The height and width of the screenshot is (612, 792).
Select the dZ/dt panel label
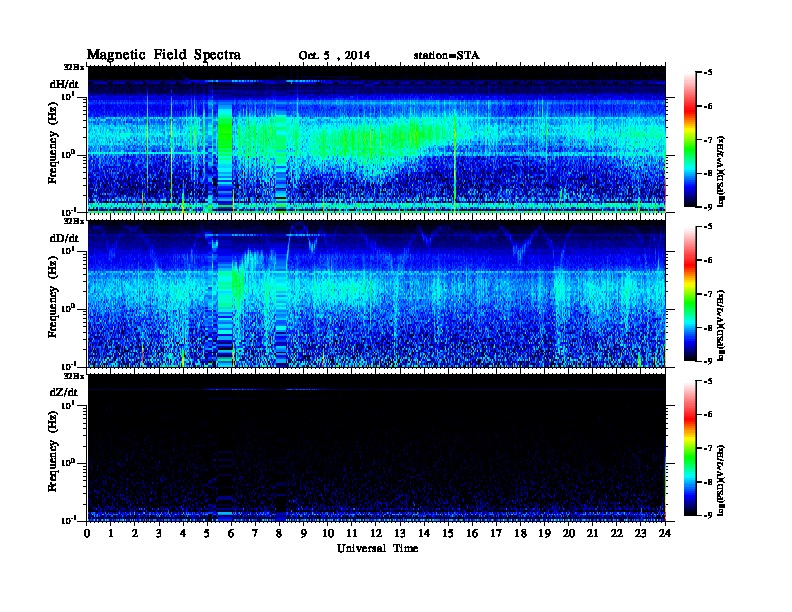pyautogui.click(x=64, y=392)
